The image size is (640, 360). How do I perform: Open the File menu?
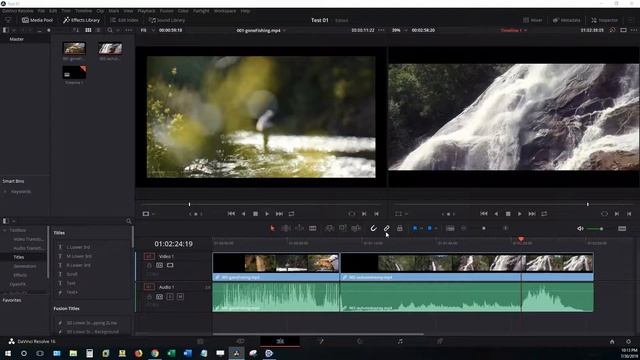tap(41, 11)
